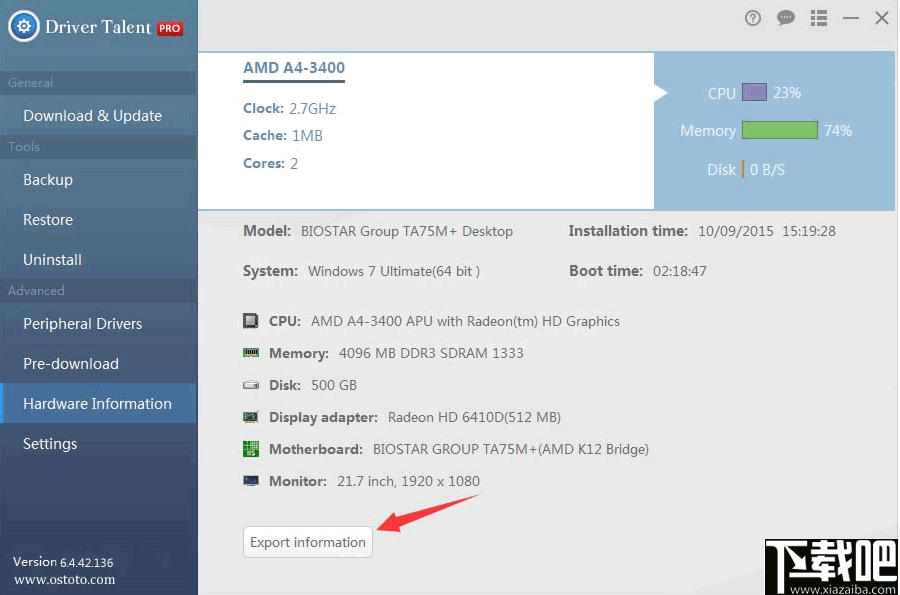Visit the www.ostoto.com link
900x595 pixels.
tap(63, 580)
